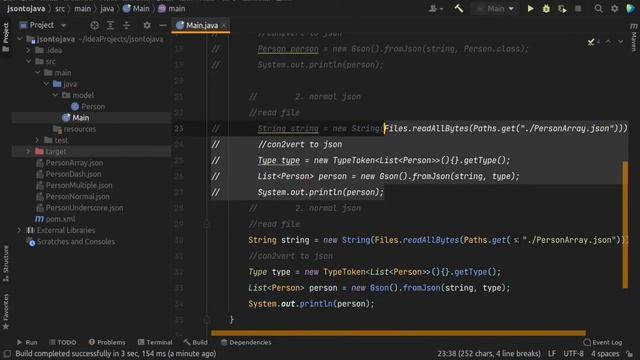Image resolution: width=640 pixels, height=360 pixels.
Task: Run with coverage icon in toolbar
Action: pyautogui.click(x=562, y=9)
